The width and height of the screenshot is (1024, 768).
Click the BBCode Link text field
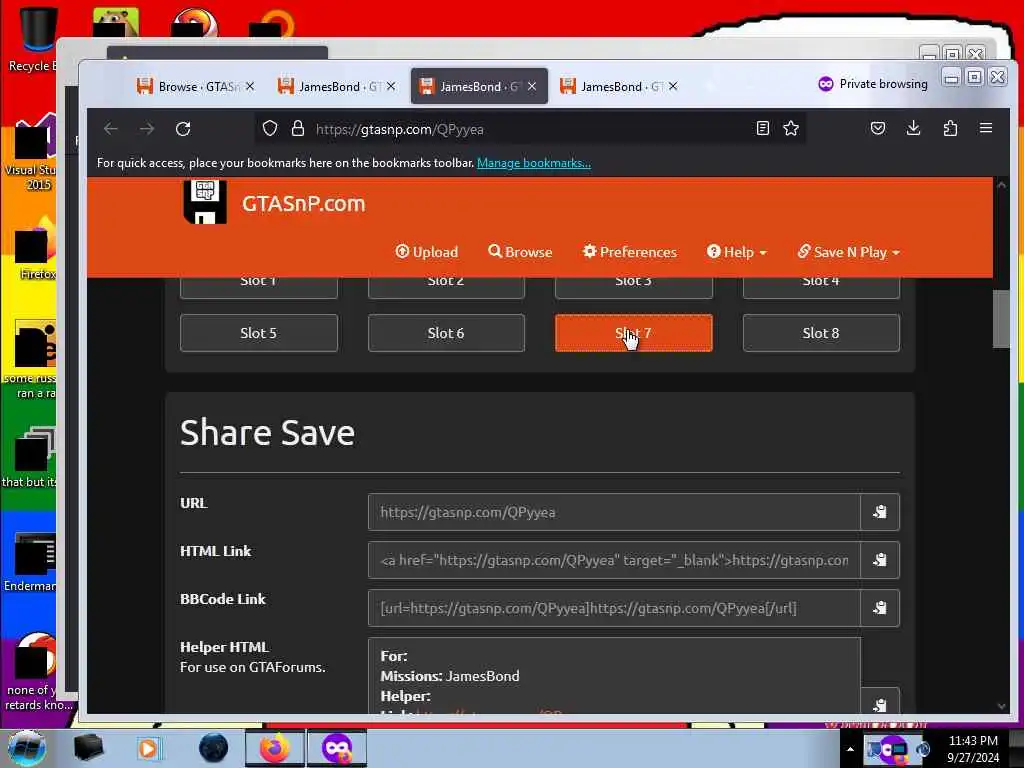click(614, 608)
